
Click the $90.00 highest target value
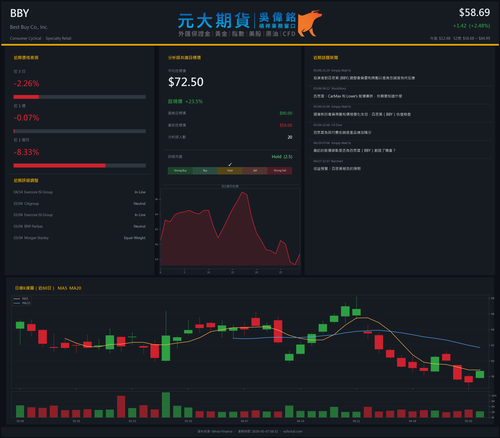286,113
